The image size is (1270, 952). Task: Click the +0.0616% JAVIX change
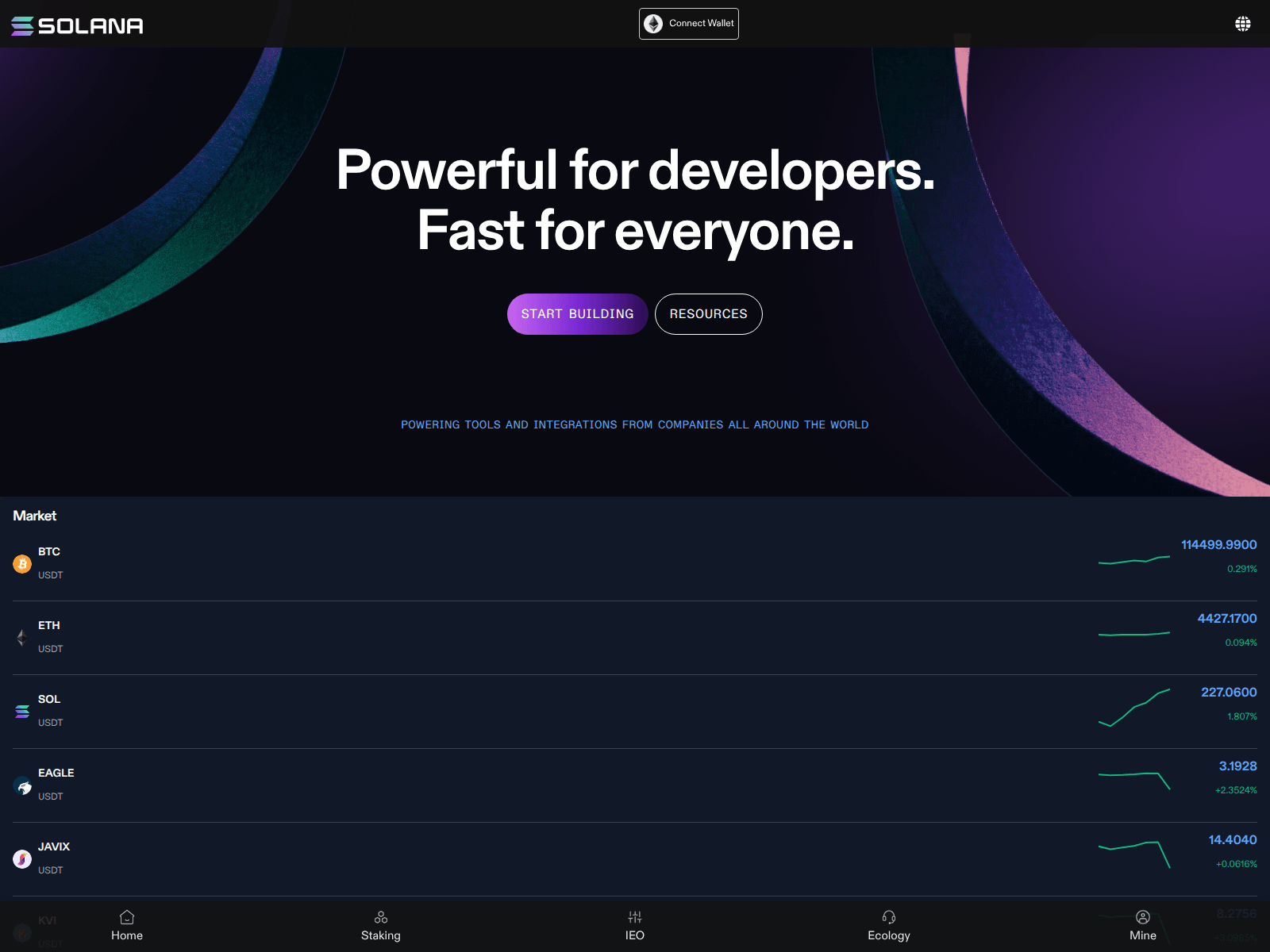1237,864
